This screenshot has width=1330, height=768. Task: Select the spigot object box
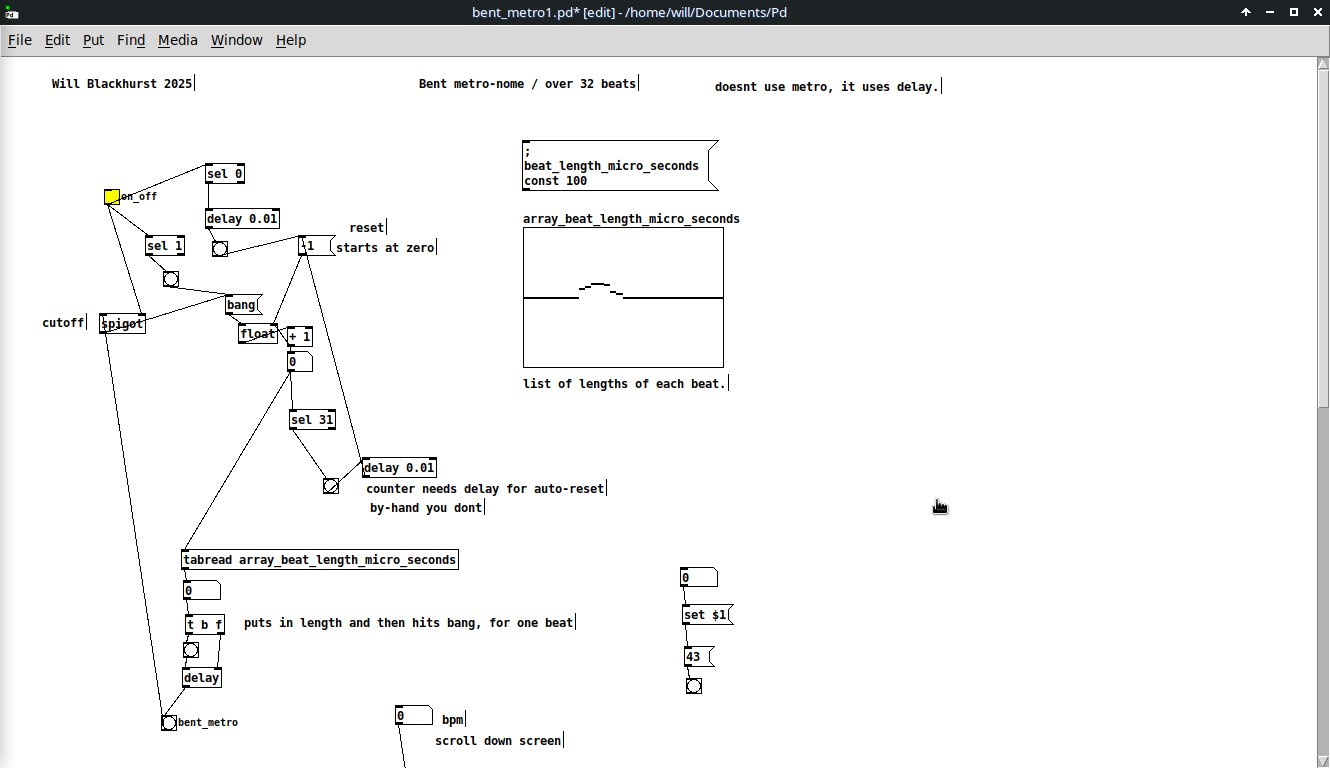click(x=123, y=324)
